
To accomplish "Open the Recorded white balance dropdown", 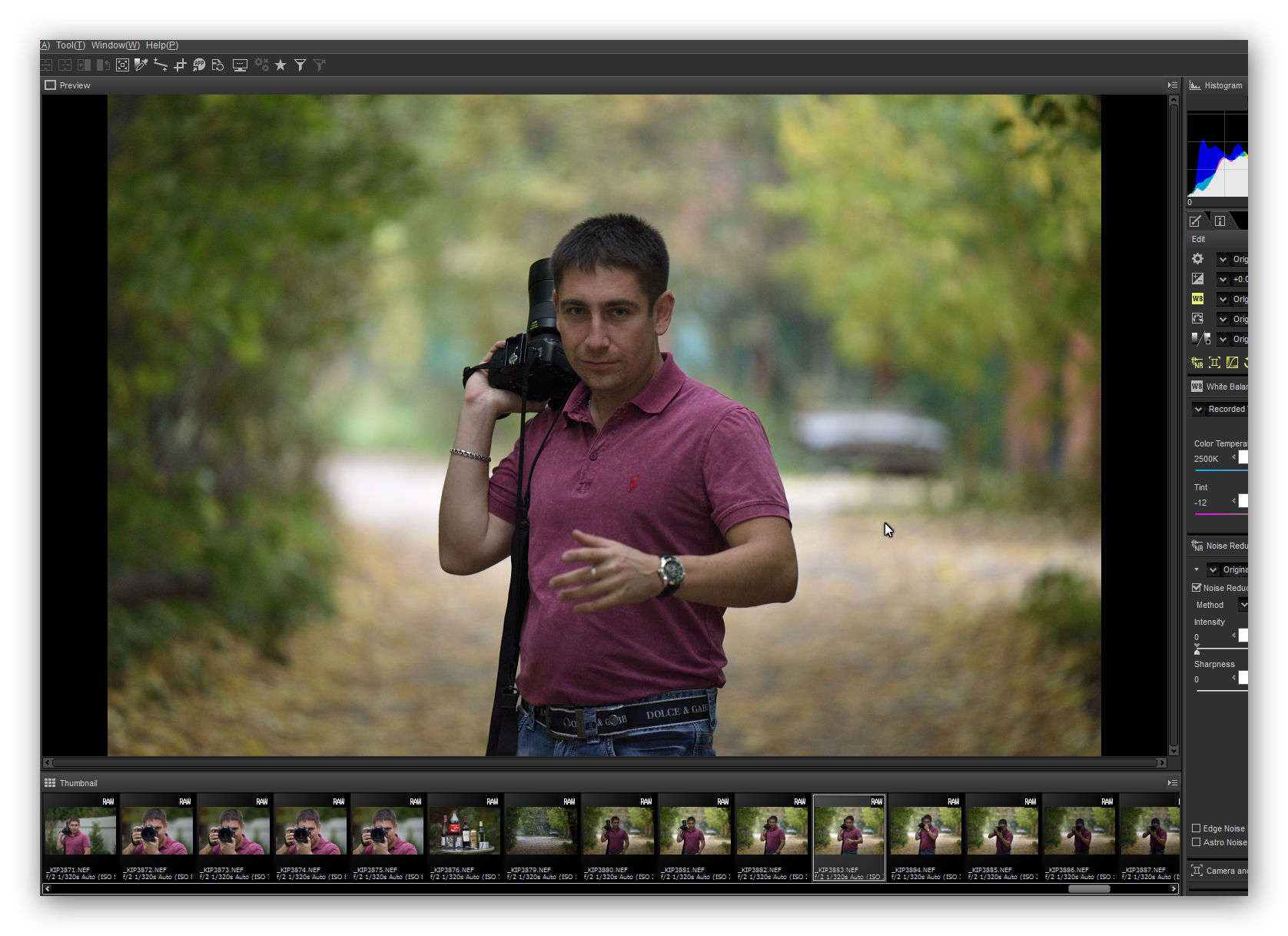I will pos(1199,410).
